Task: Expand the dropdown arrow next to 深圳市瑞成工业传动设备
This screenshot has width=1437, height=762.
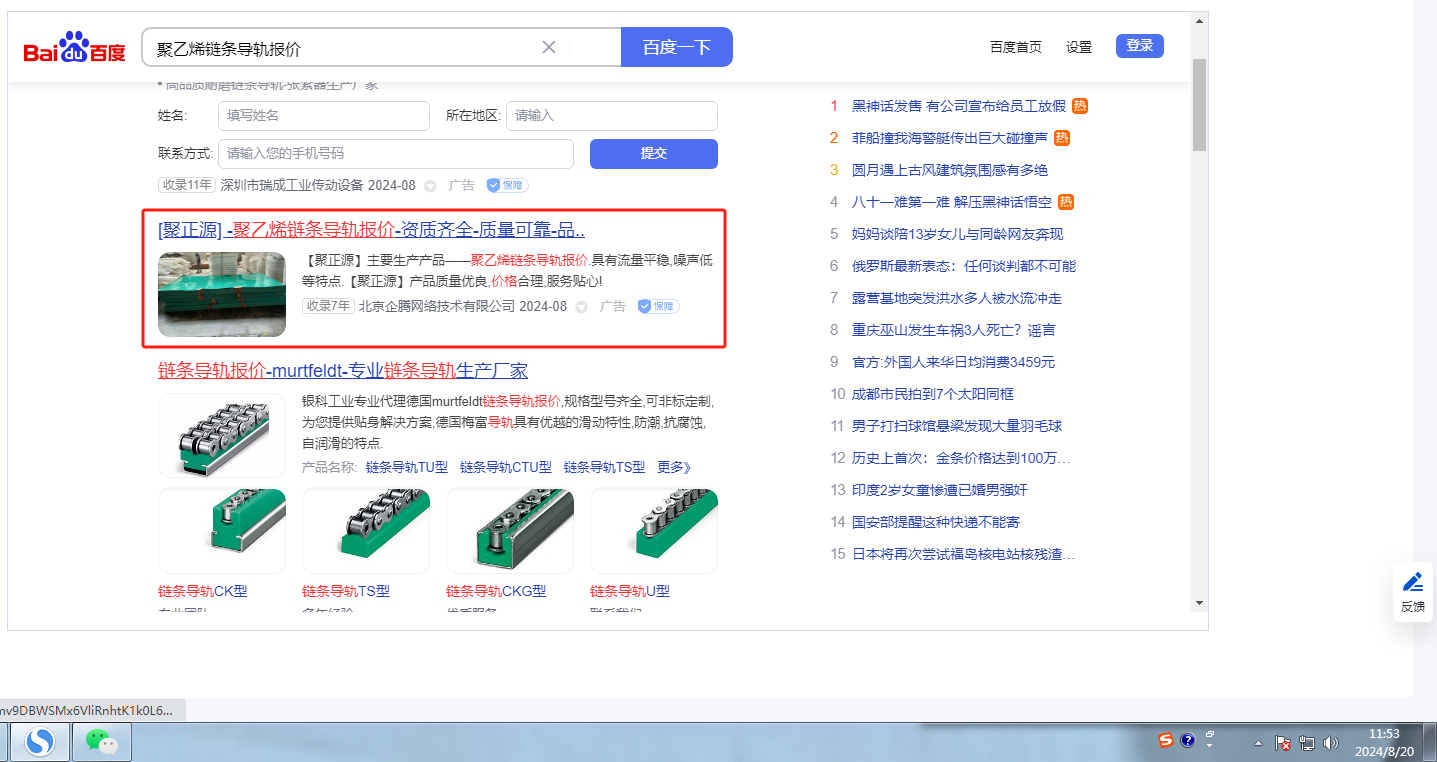Action: pyautogui.click(x=430, y=186)
